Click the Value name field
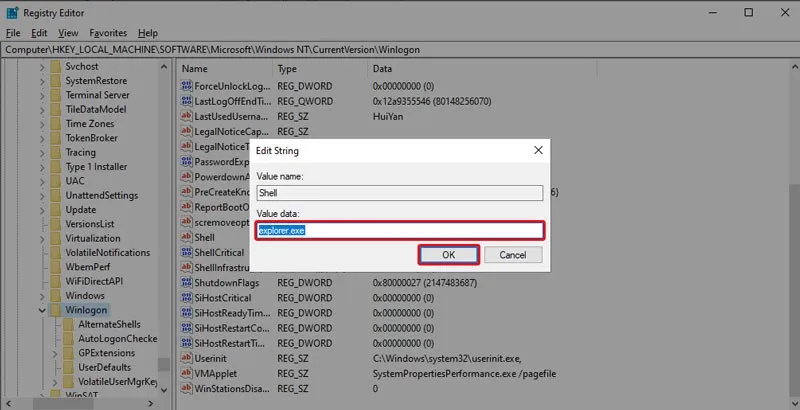The image size is (800, 410). (400, 193)
